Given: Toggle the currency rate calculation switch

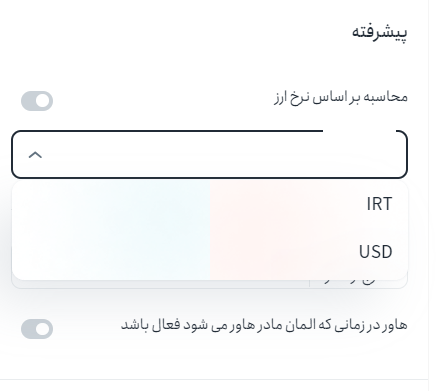Looking at the screenshot, I should pos(37,101).
